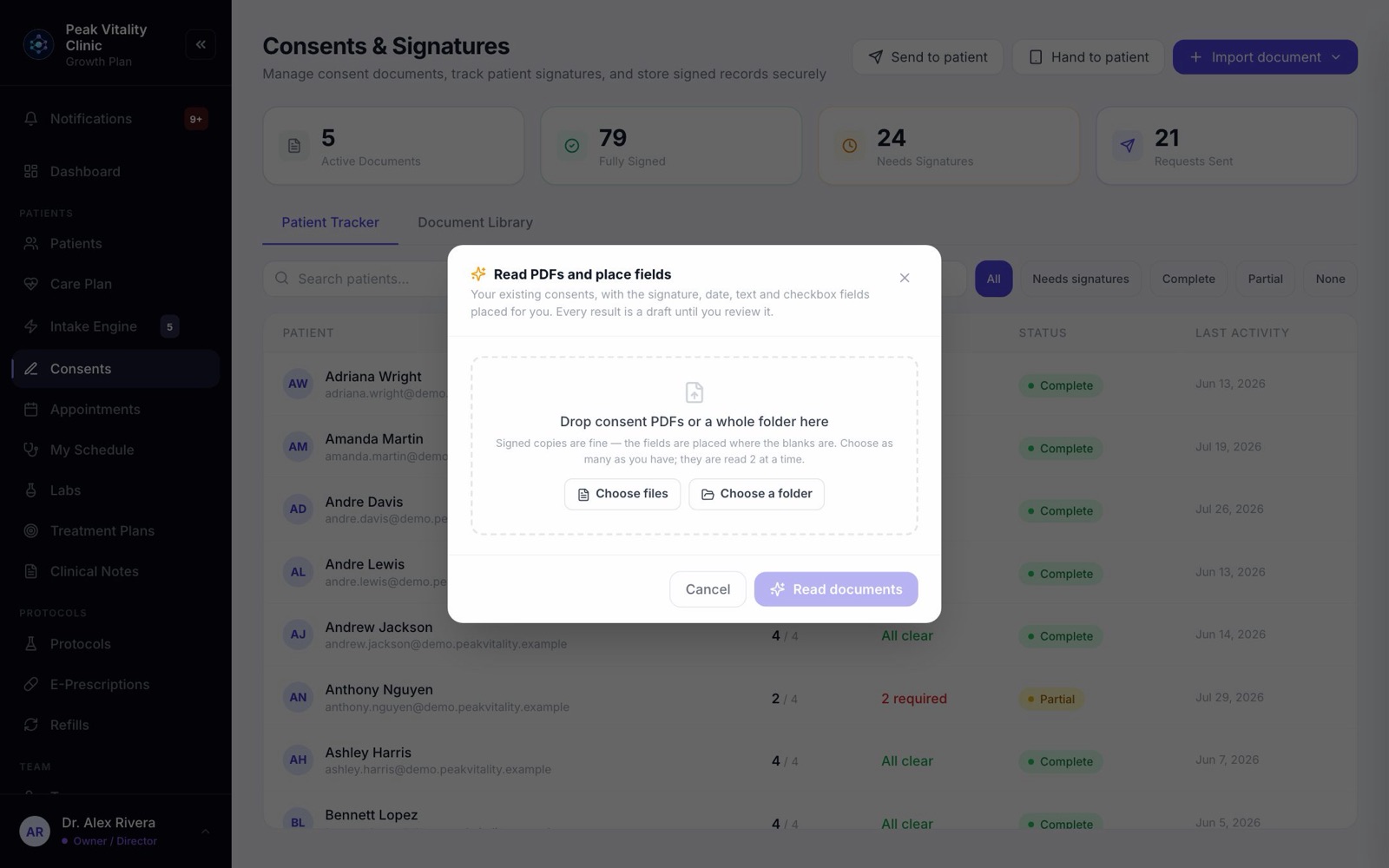The height and width of the screenshot is (868, 1389).
Task: Click the Peak Vitality Clinic logo
Action: [38, 44]
